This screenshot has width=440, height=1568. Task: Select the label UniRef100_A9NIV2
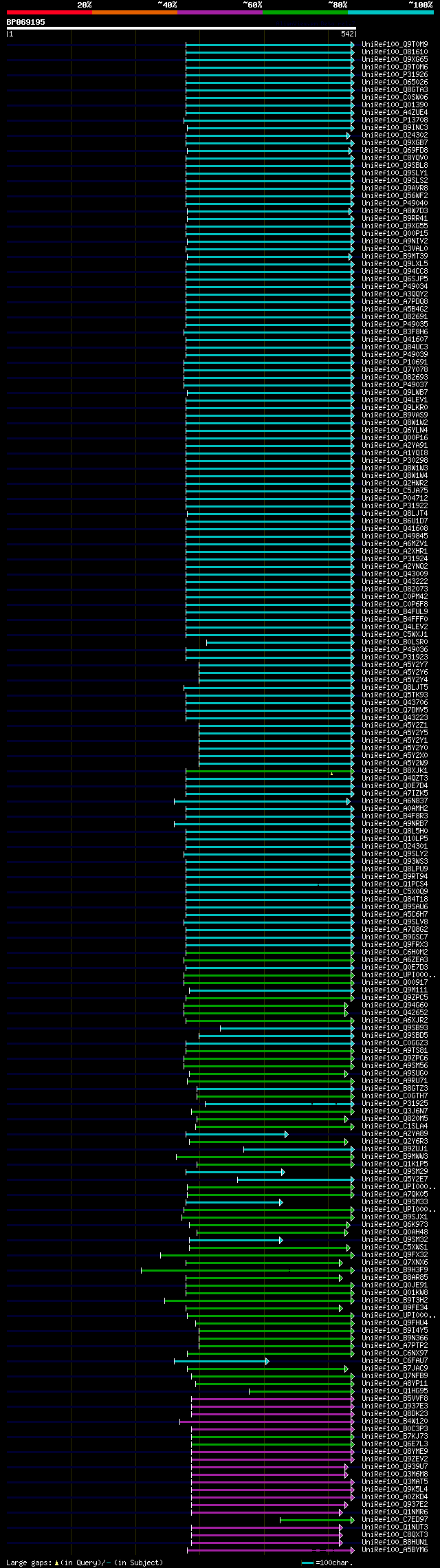(395, 241)
